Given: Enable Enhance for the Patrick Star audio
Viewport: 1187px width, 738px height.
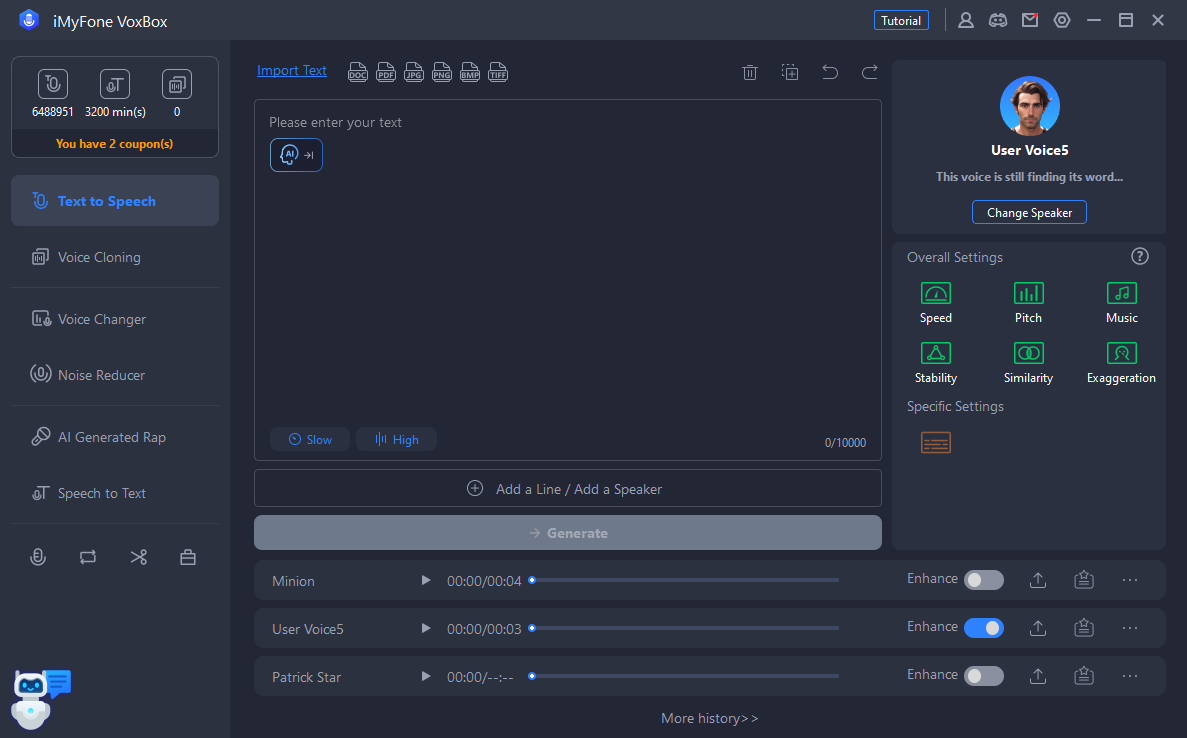Looking at the screenshot, I should tap(982, 675).
